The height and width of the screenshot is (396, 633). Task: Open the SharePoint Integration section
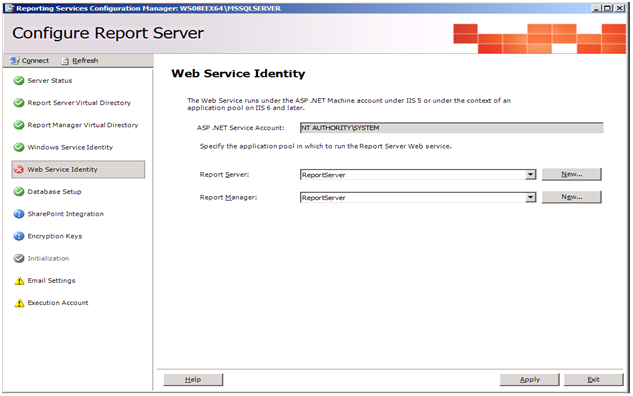[65, 214]
